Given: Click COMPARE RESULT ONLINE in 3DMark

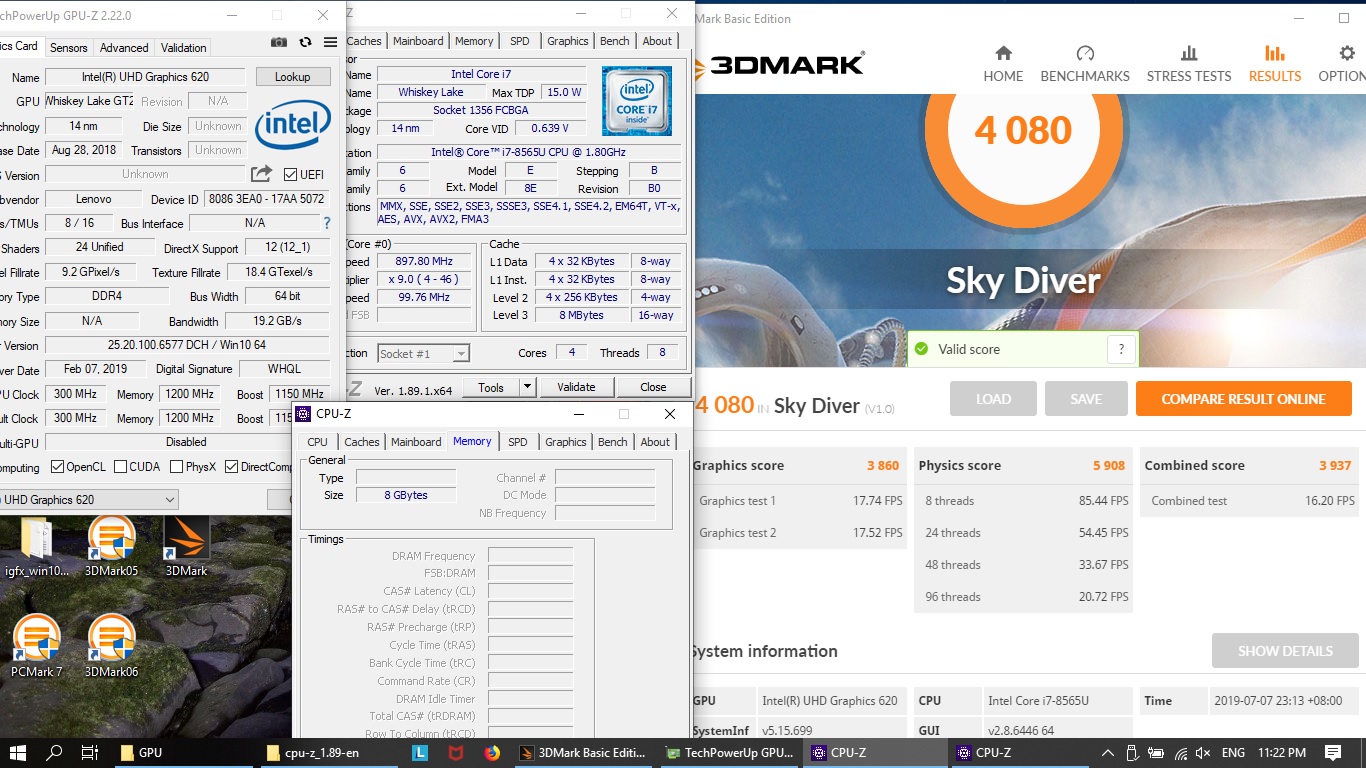Looking at the screenshot, I should [x=1243, y=399].
